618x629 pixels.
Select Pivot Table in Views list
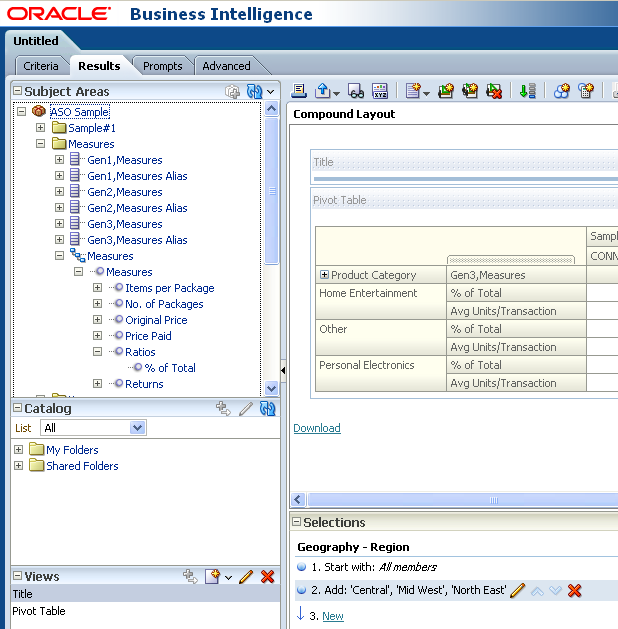[x=38, y=611]
